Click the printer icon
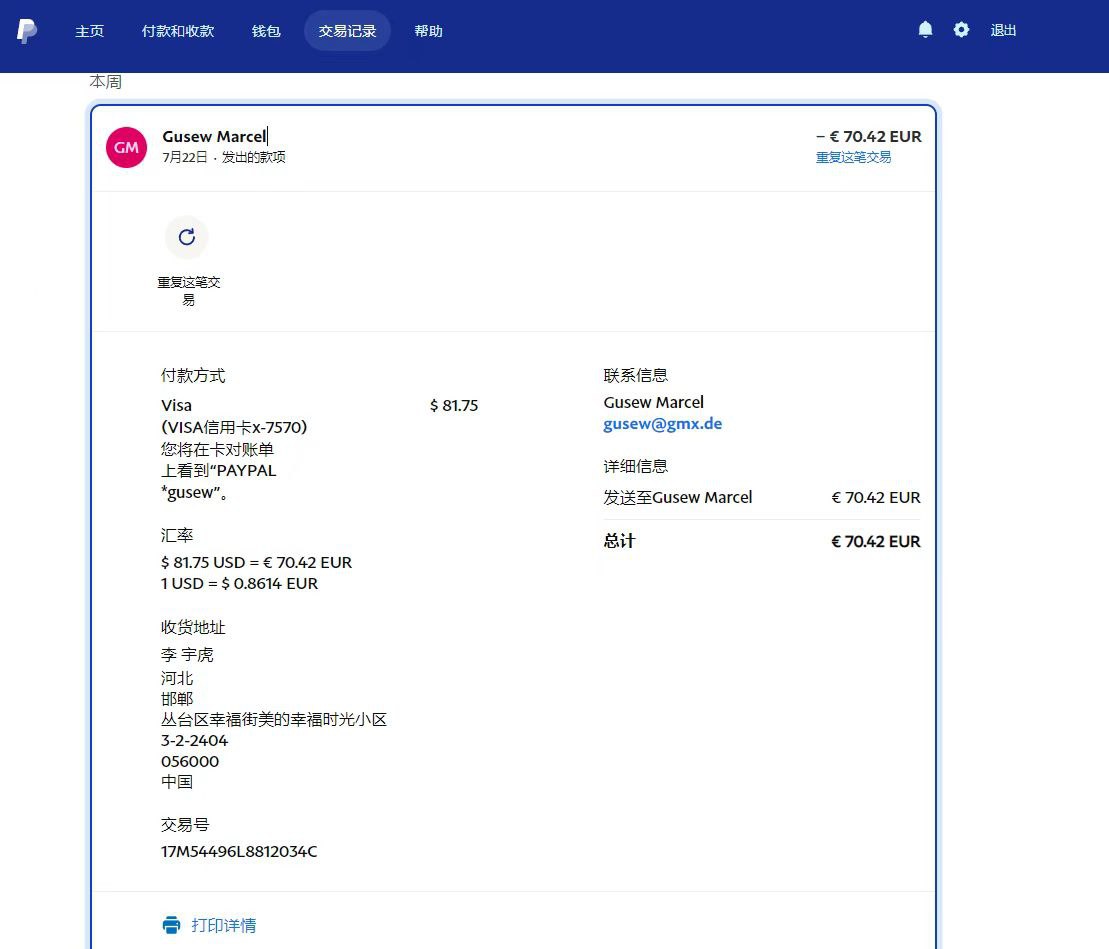1109x949 pixels. click(x=172, y=925)
